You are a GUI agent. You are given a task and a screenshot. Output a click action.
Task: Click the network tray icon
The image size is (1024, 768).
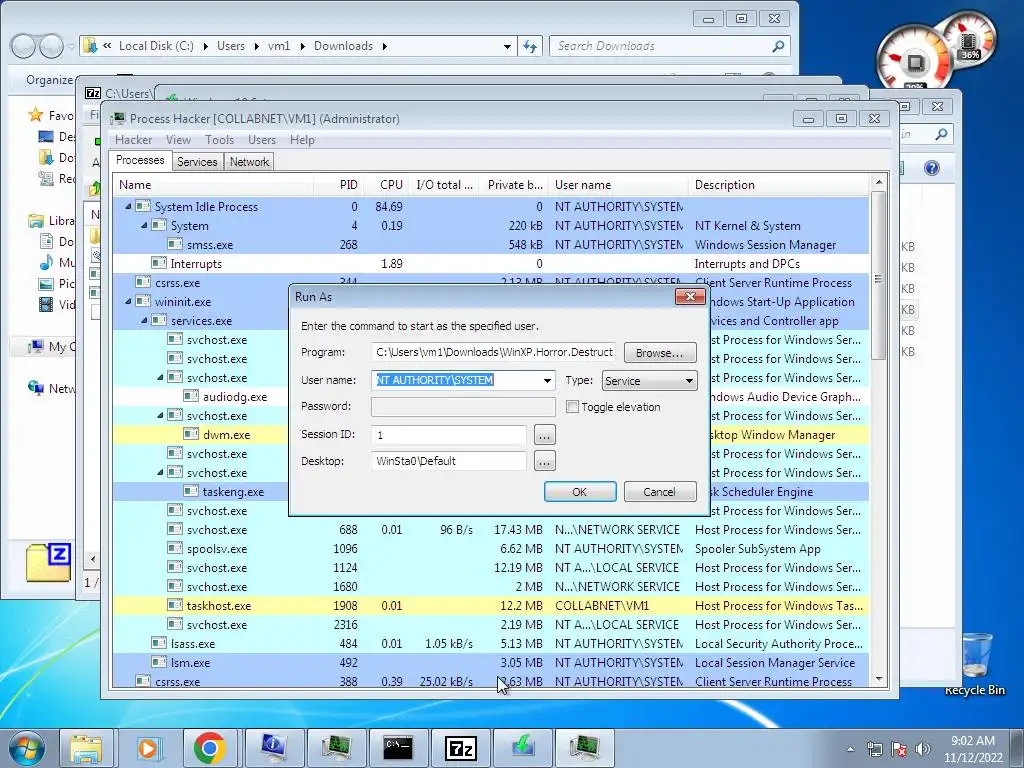coord(874,749)
